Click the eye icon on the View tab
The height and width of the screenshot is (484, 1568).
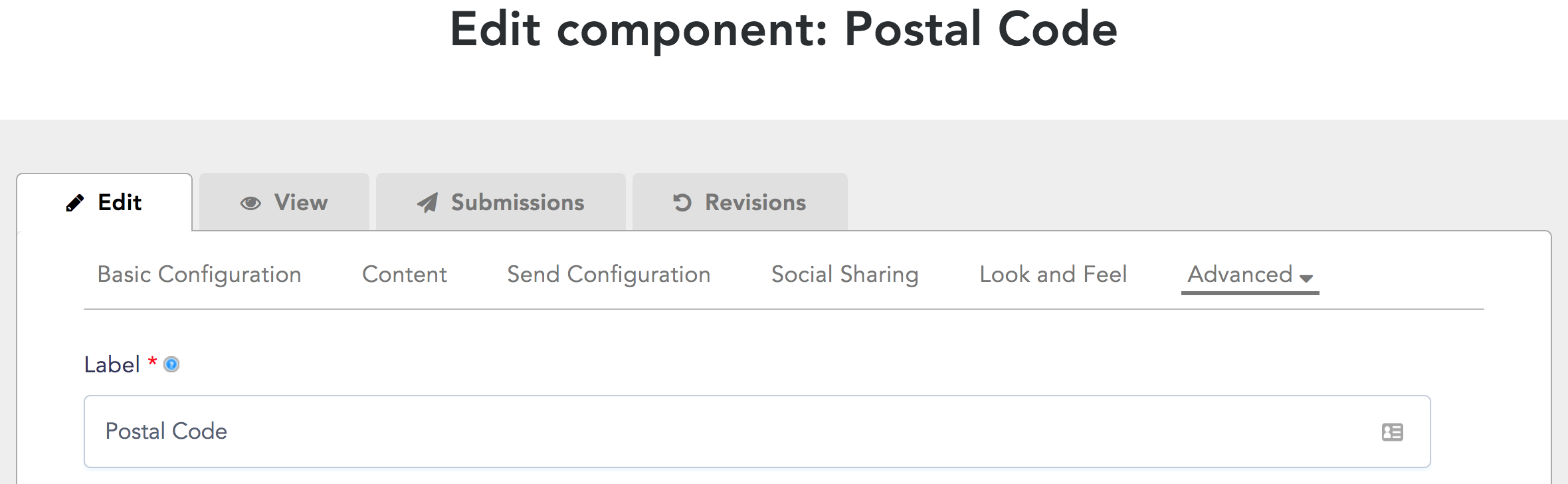coord(250,203)
